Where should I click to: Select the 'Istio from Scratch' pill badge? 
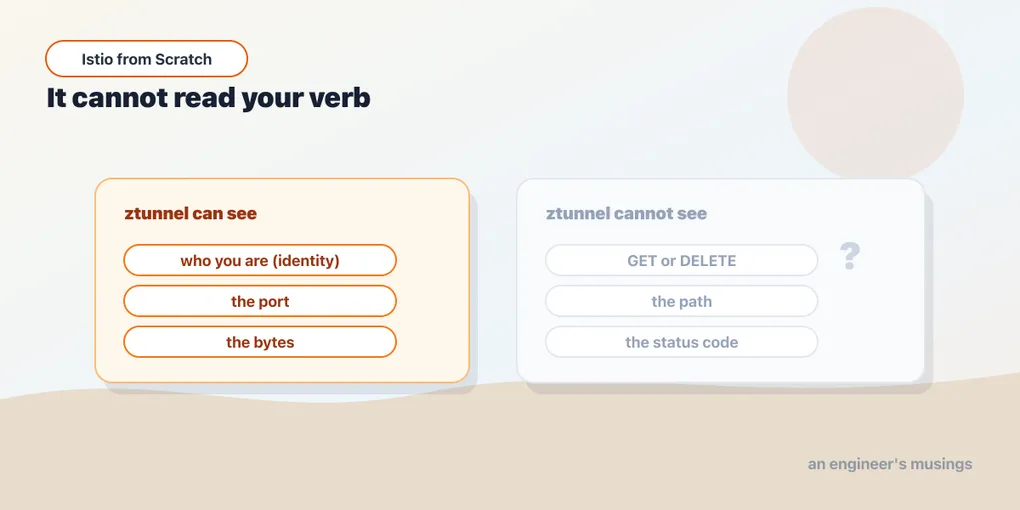pos(146,59)
